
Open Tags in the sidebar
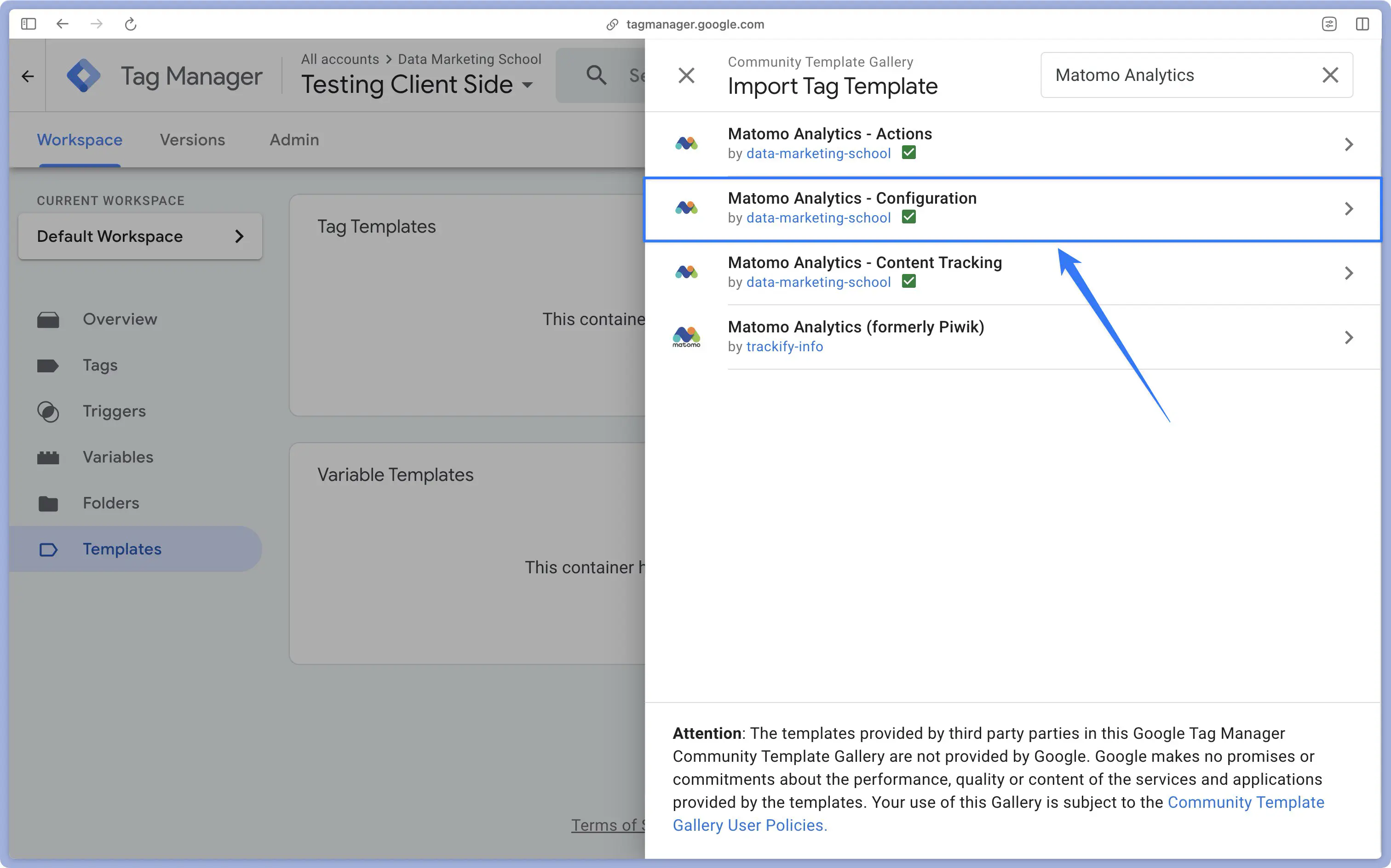point(100,365)
